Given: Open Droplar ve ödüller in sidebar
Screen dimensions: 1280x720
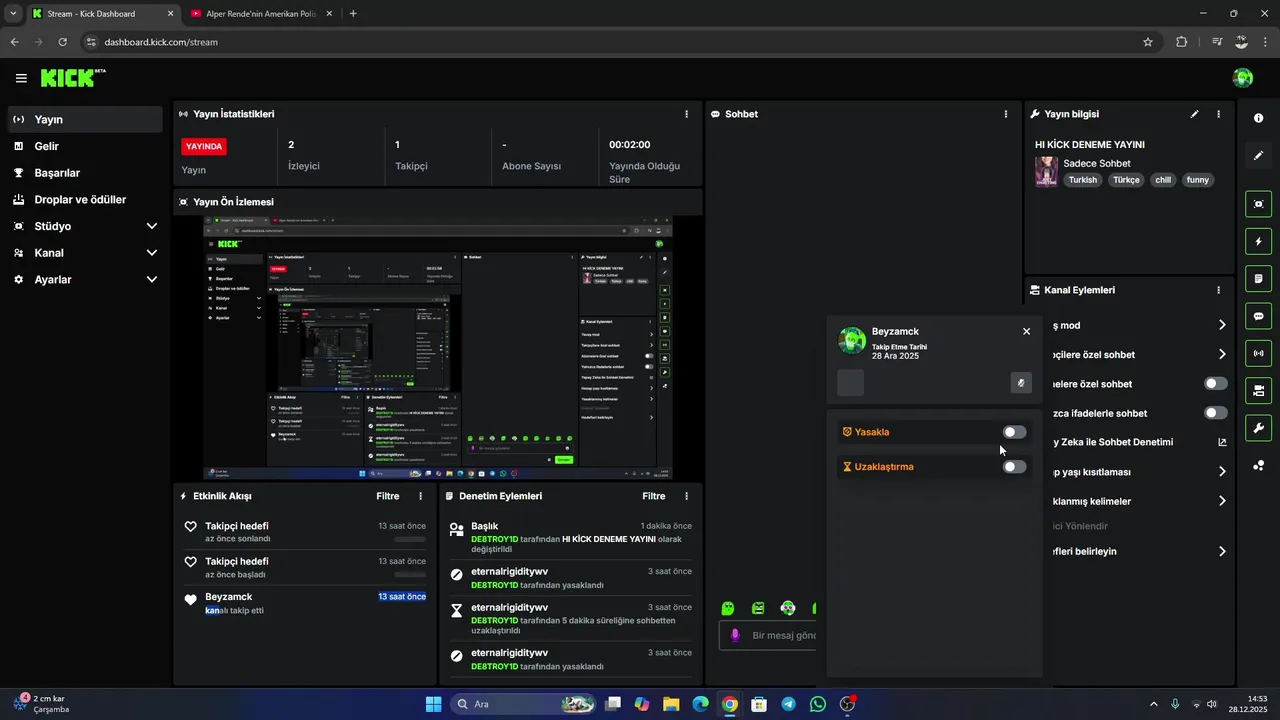Looking at the screenshot, I should point(84,199).
